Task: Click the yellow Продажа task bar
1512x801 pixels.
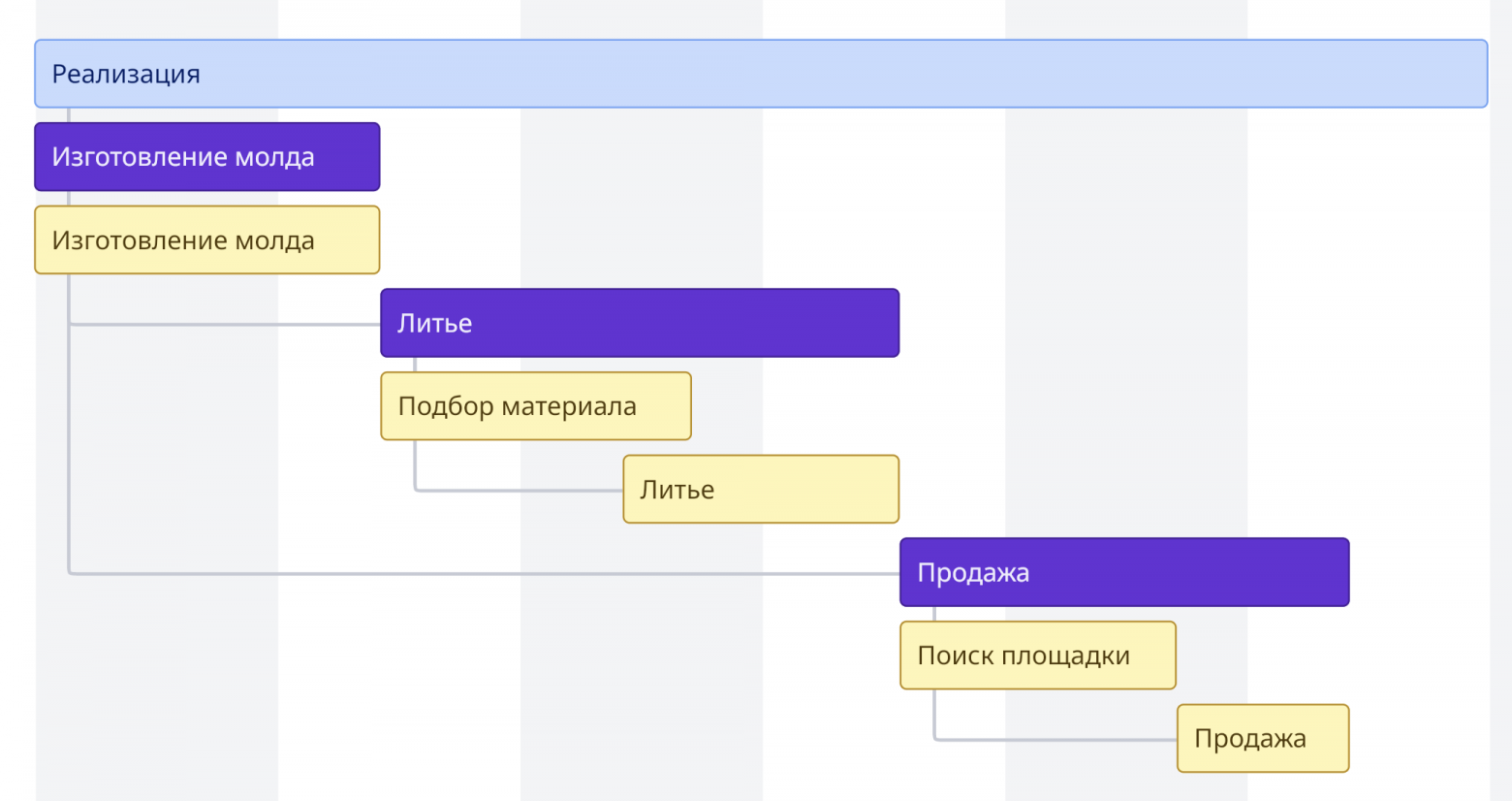Action: [1263, 739]
